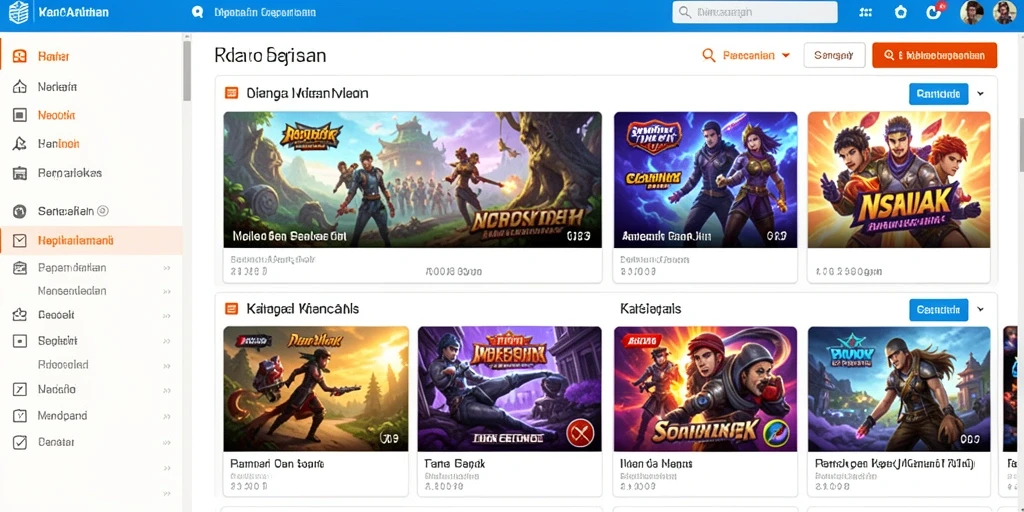Open the Praceanian dropdown filter

click(746, 56)
